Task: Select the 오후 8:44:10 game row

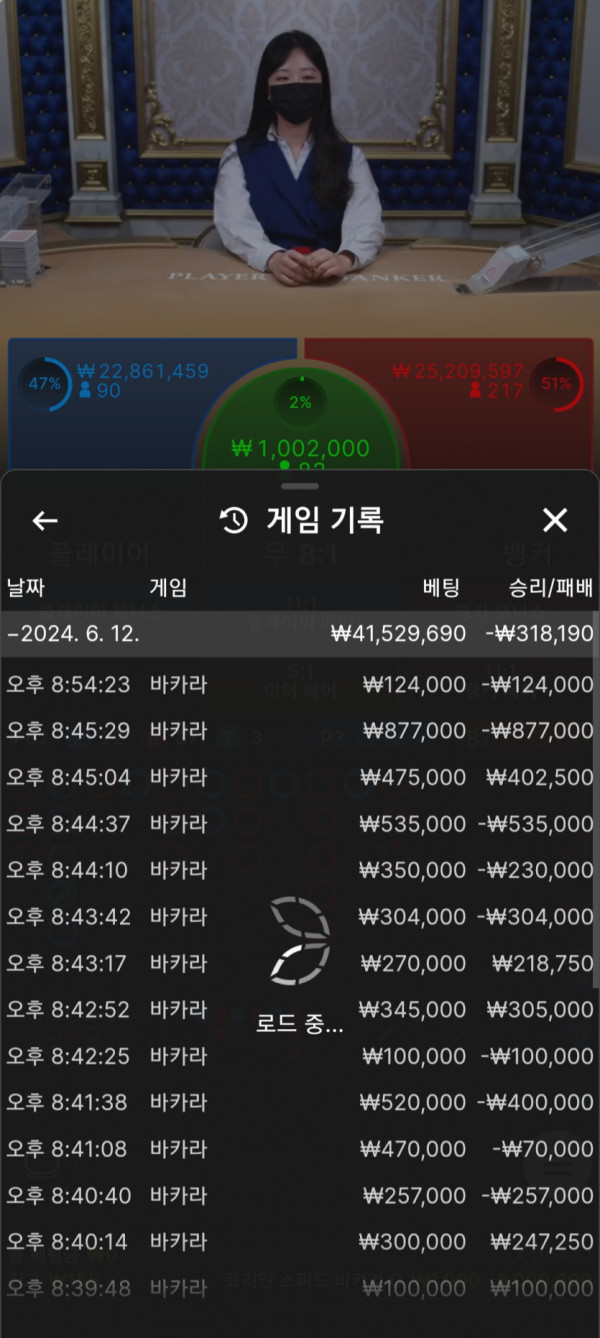Action: (300, 870)
